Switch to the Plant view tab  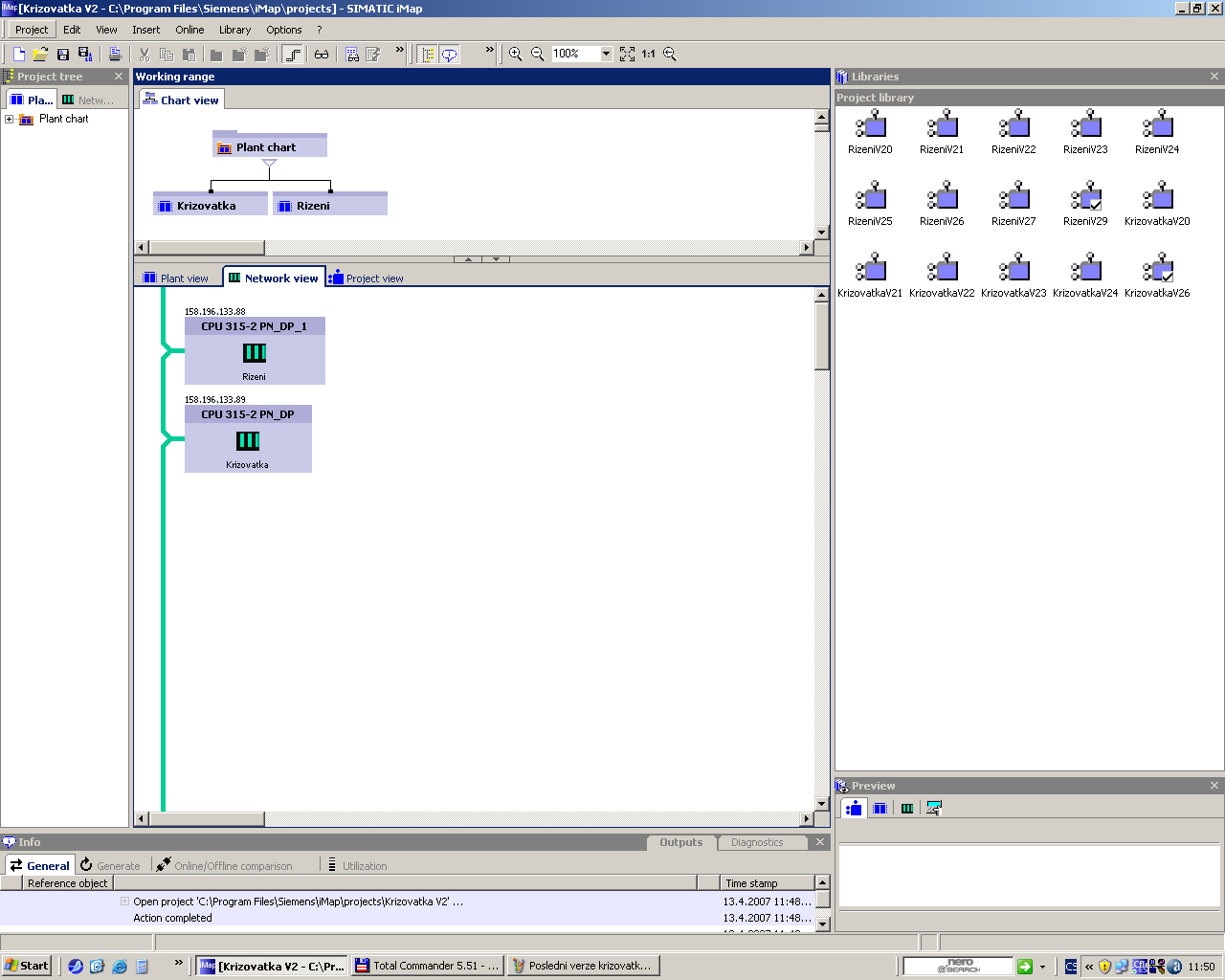[176, 278]
